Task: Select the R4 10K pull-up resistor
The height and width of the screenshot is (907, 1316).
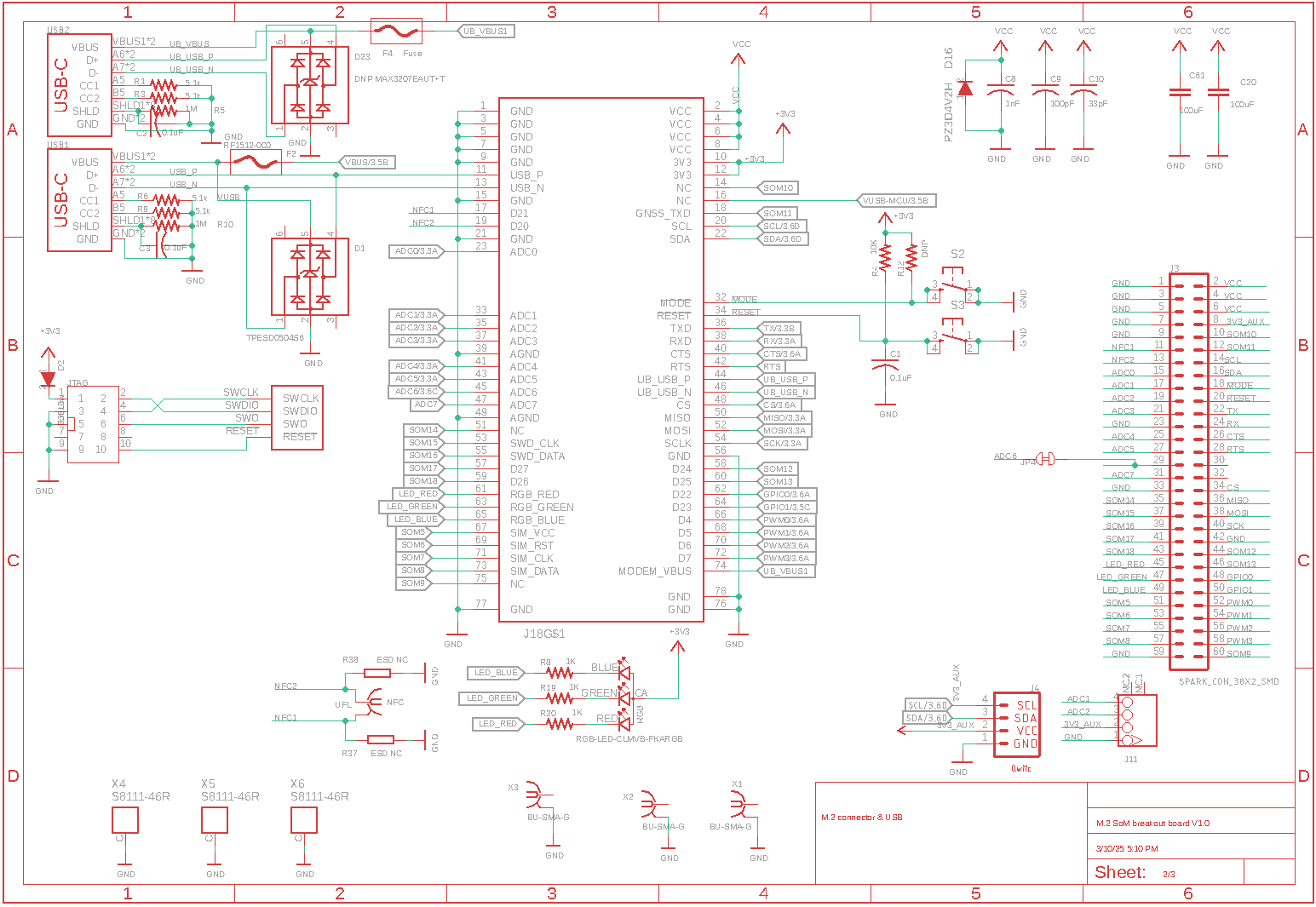Action: [885, 256]
